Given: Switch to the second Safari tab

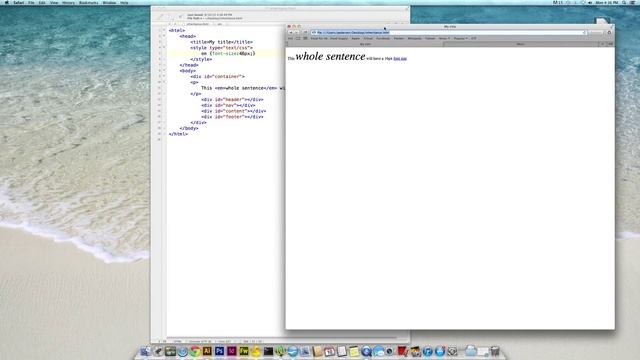Looking at the screenshot, I should [x=520, y=44].
